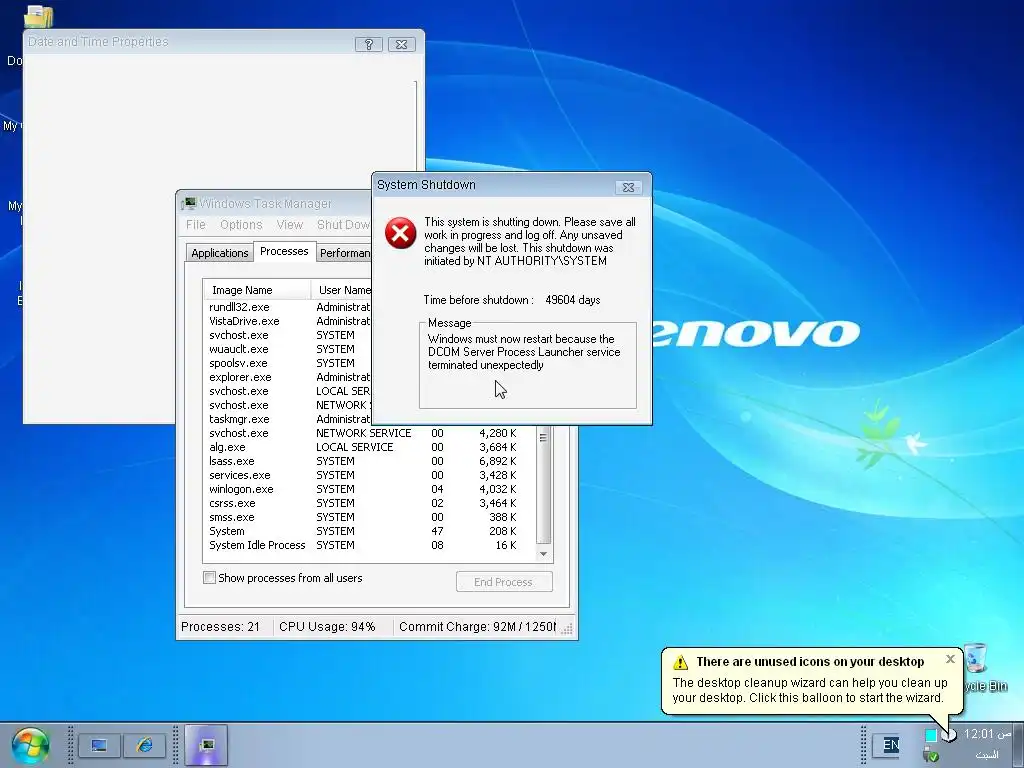Open the File menu in Task Manager

(x=195, y=225)
